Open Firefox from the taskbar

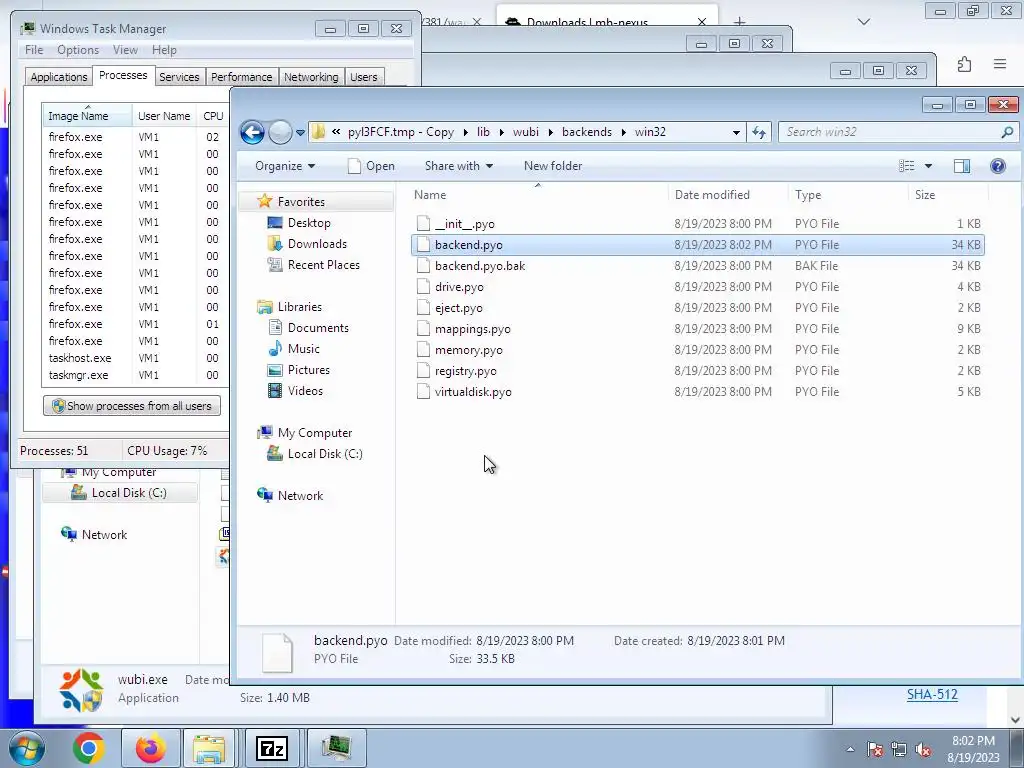150,748
